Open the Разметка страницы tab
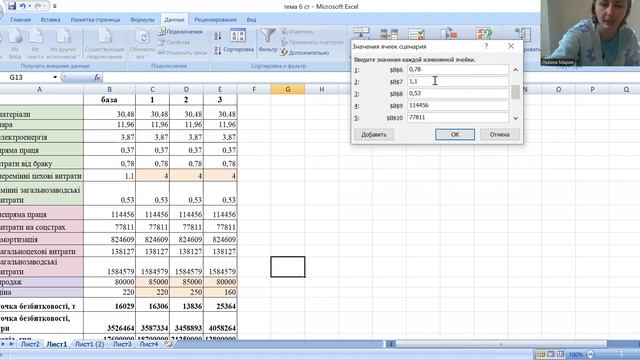 (95, 20)
